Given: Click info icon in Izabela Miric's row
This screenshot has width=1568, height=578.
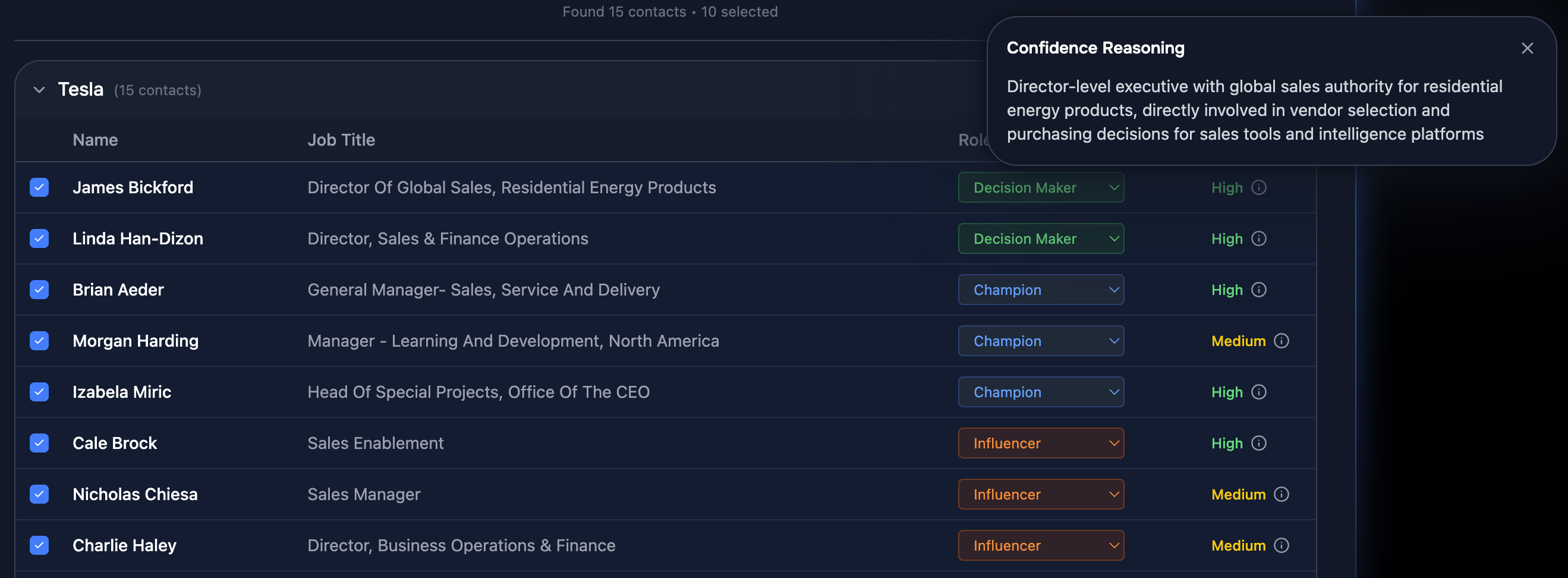Looking at the screenshot, I should pos(1259,392).
